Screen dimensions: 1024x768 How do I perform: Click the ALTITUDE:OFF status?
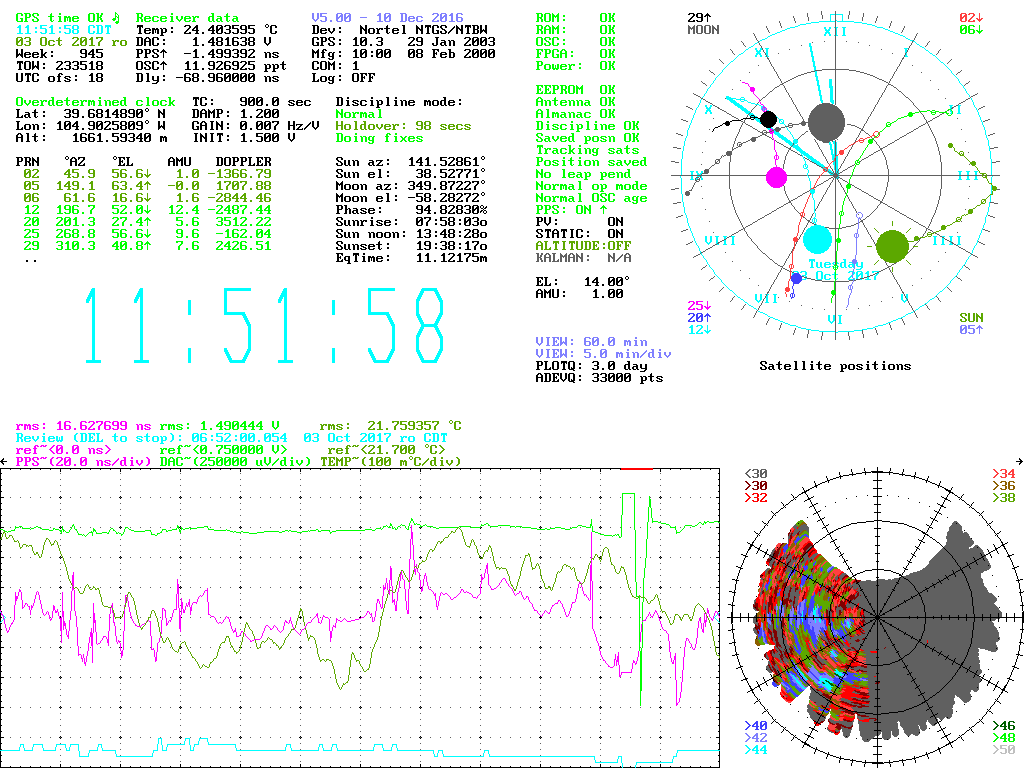tap(583, 246)
